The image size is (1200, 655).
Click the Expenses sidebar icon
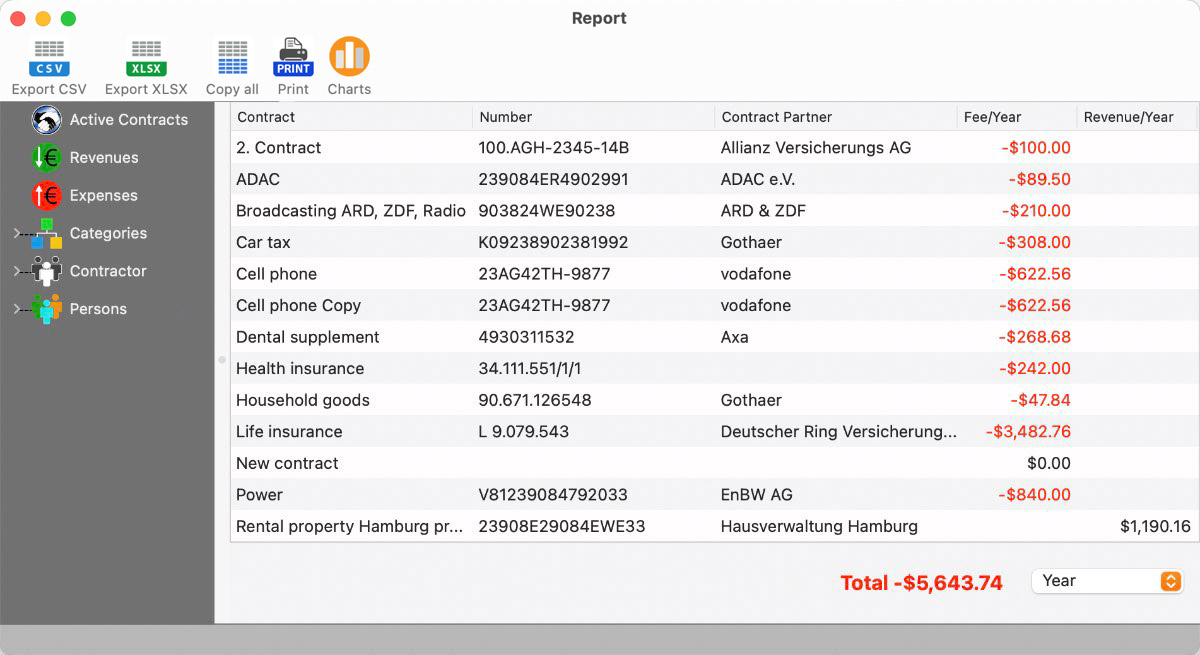[x=47, y=196]
